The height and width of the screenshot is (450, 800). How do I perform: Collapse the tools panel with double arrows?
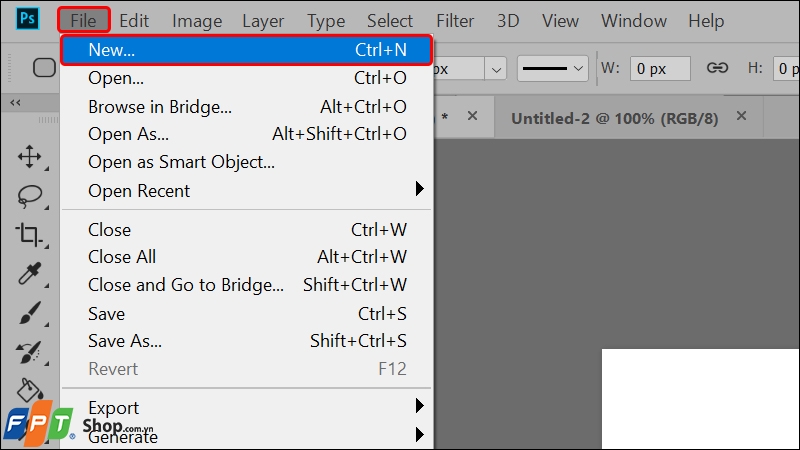[15, 102]
